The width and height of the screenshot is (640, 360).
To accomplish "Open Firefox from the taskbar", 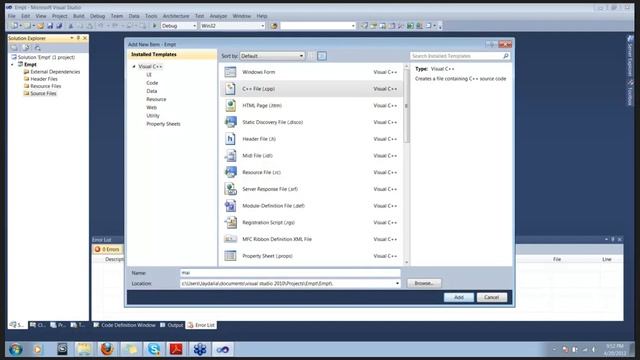I will [107, 349].
